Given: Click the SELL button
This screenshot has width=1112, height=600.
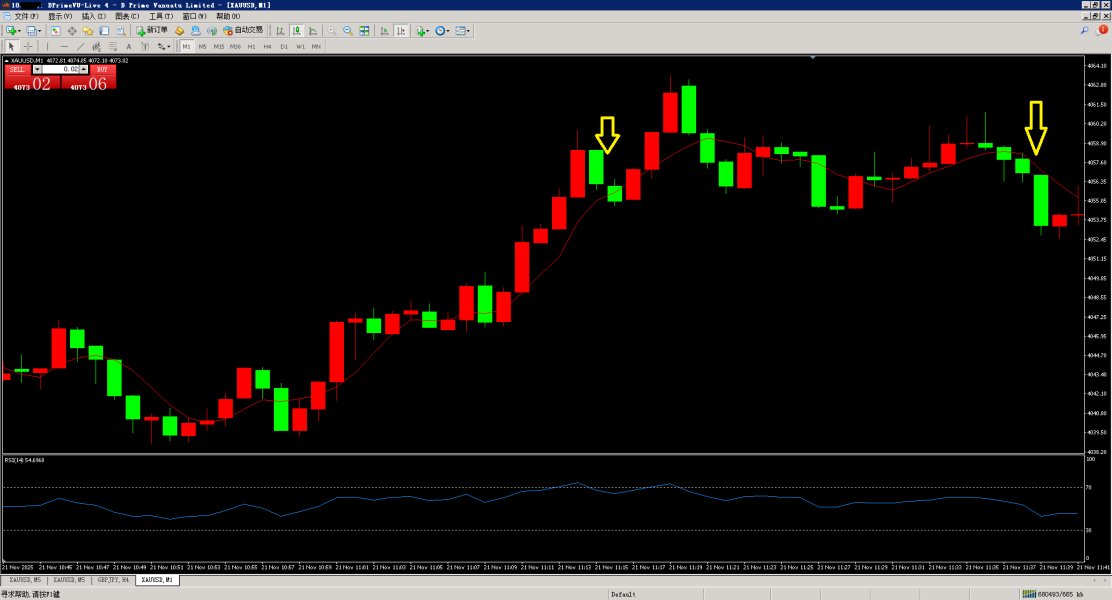Looking at the screenshot, I should 18,70.
